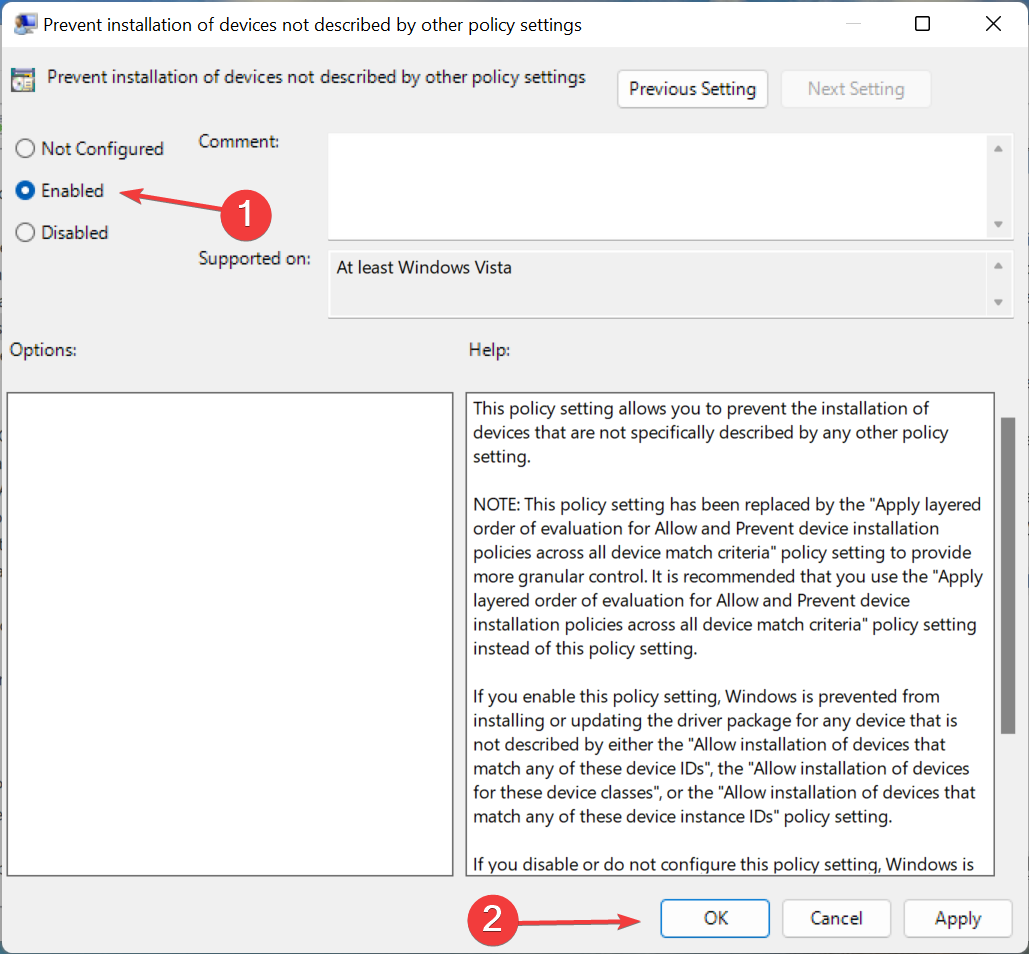Click the 'Supported on:' label
Screen dimensions: 1029x954
tap(255, 259)
